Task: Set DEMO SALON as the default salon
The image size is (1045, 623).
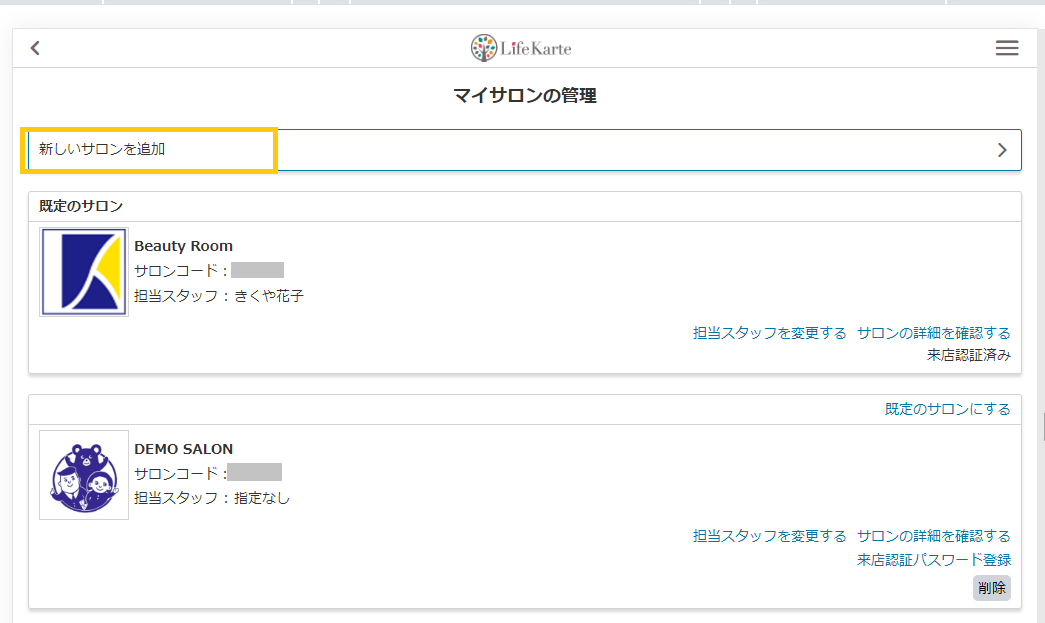Action: pos(948,409)
